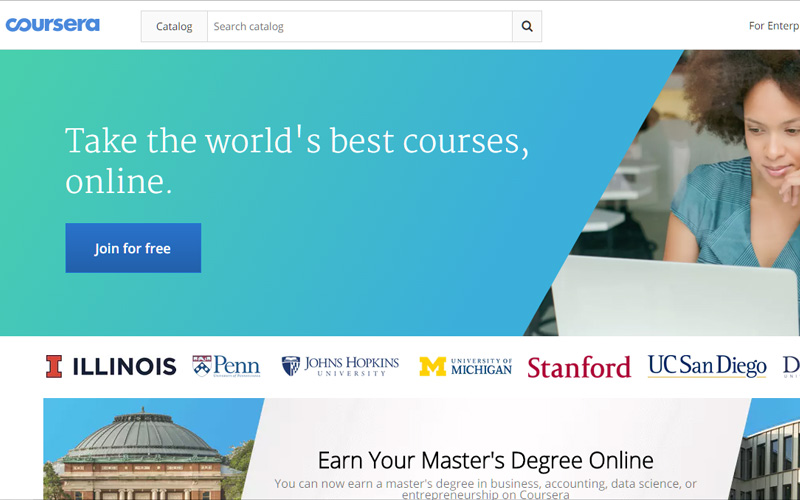800x500 pixels.
Task: Select the Illinois university logo
Action: [x=111, y=366]
